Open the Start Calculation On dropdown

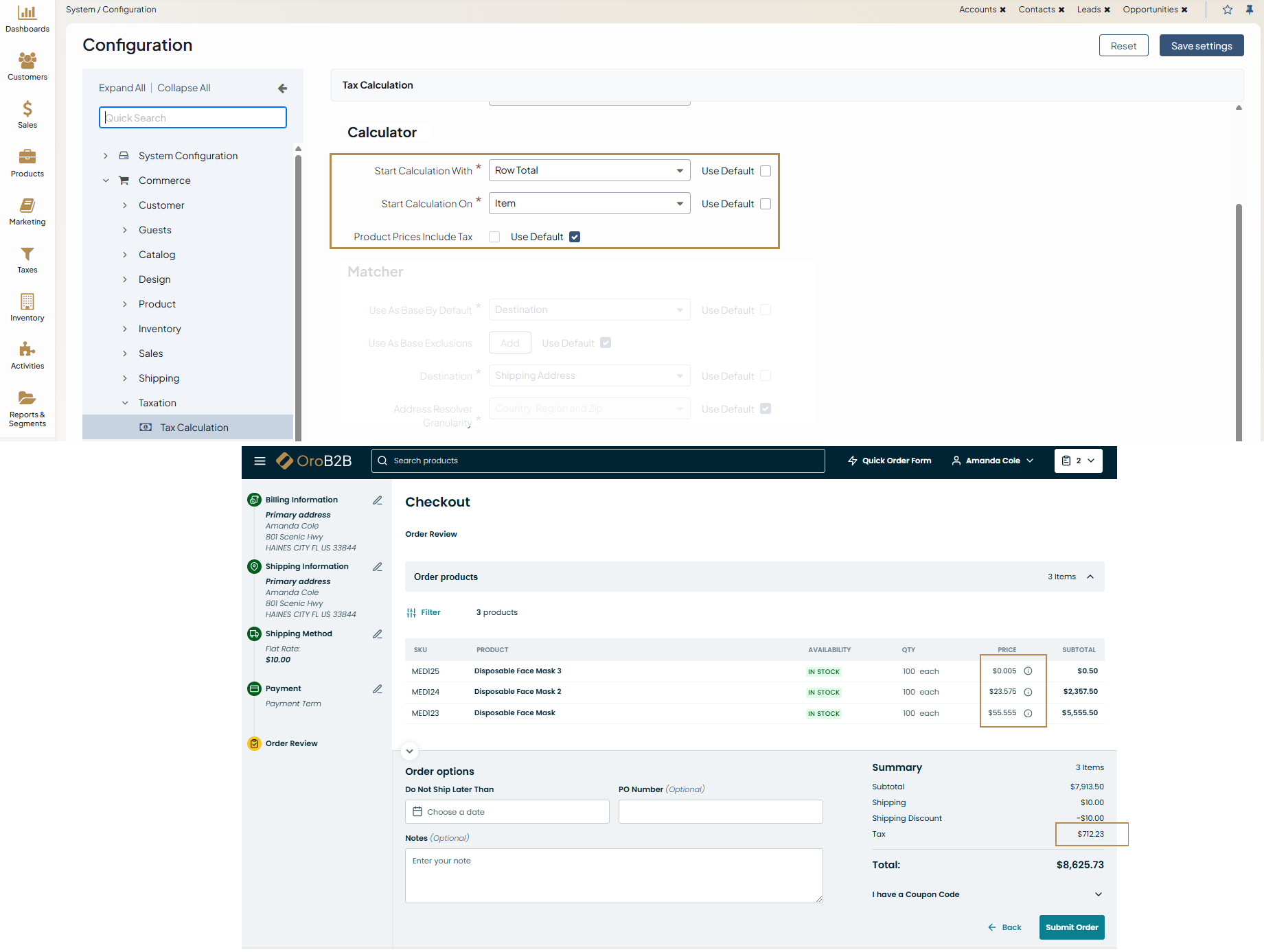coord(589,203)
